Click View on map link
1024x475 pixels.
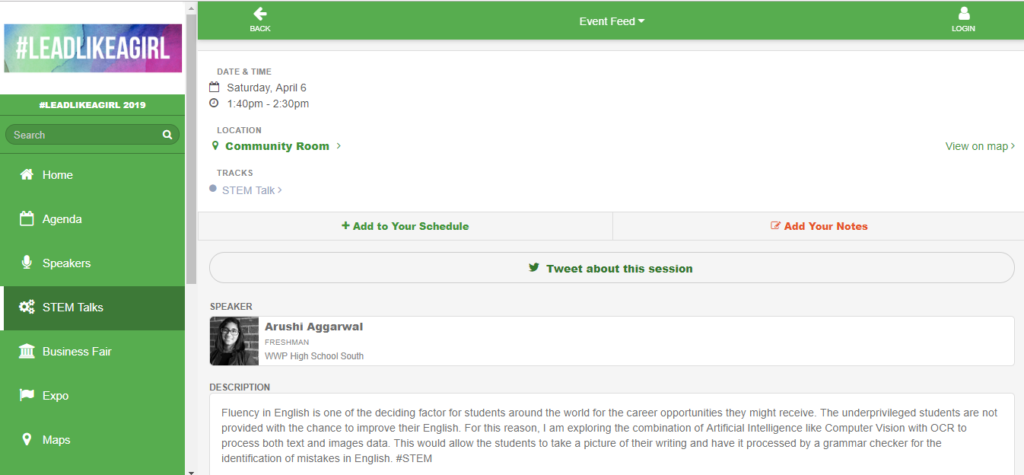pyautogui.click(x=980, y=146)
